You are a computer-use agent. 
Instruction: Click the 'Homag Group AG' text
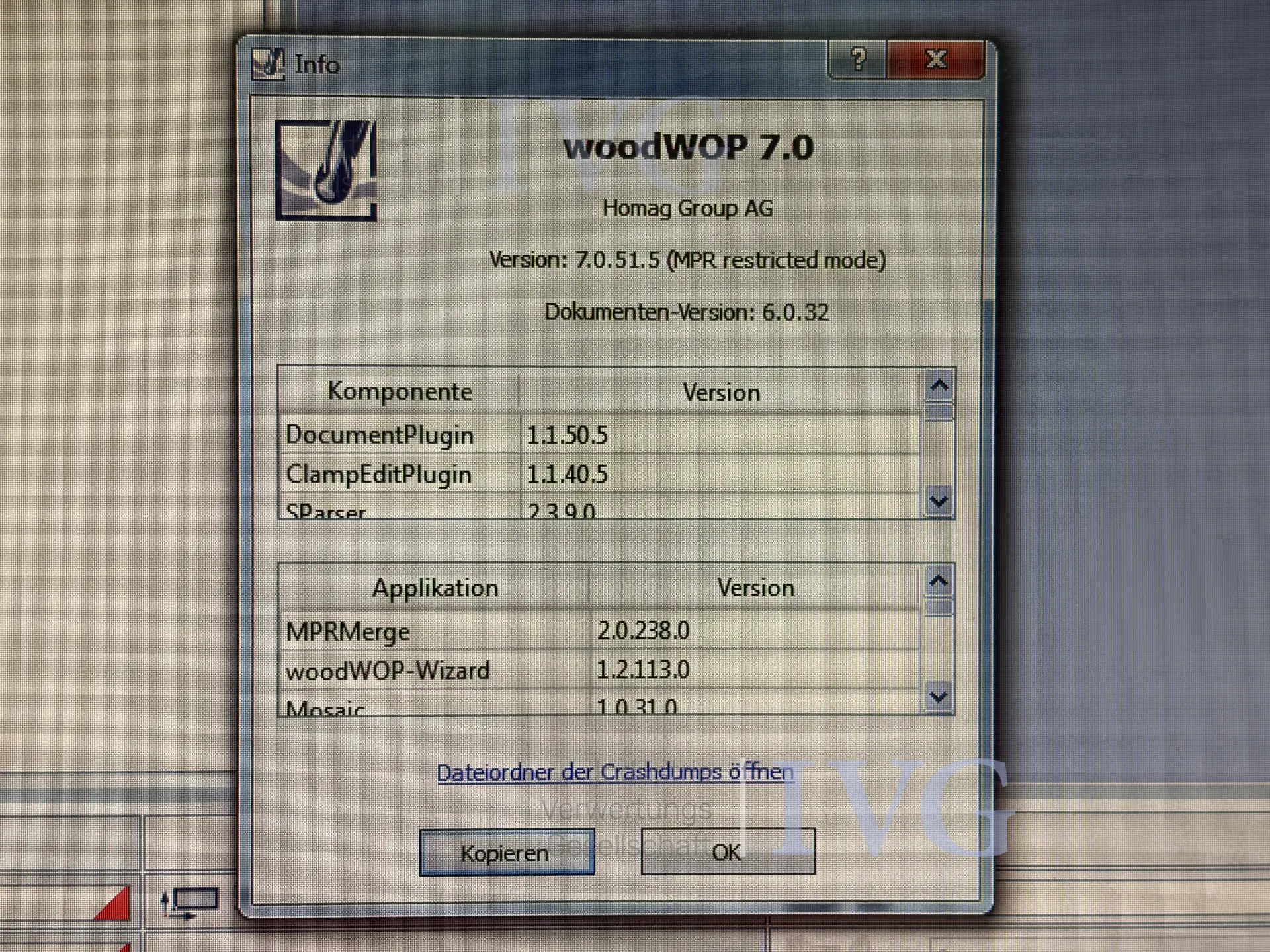click(687, 208)
